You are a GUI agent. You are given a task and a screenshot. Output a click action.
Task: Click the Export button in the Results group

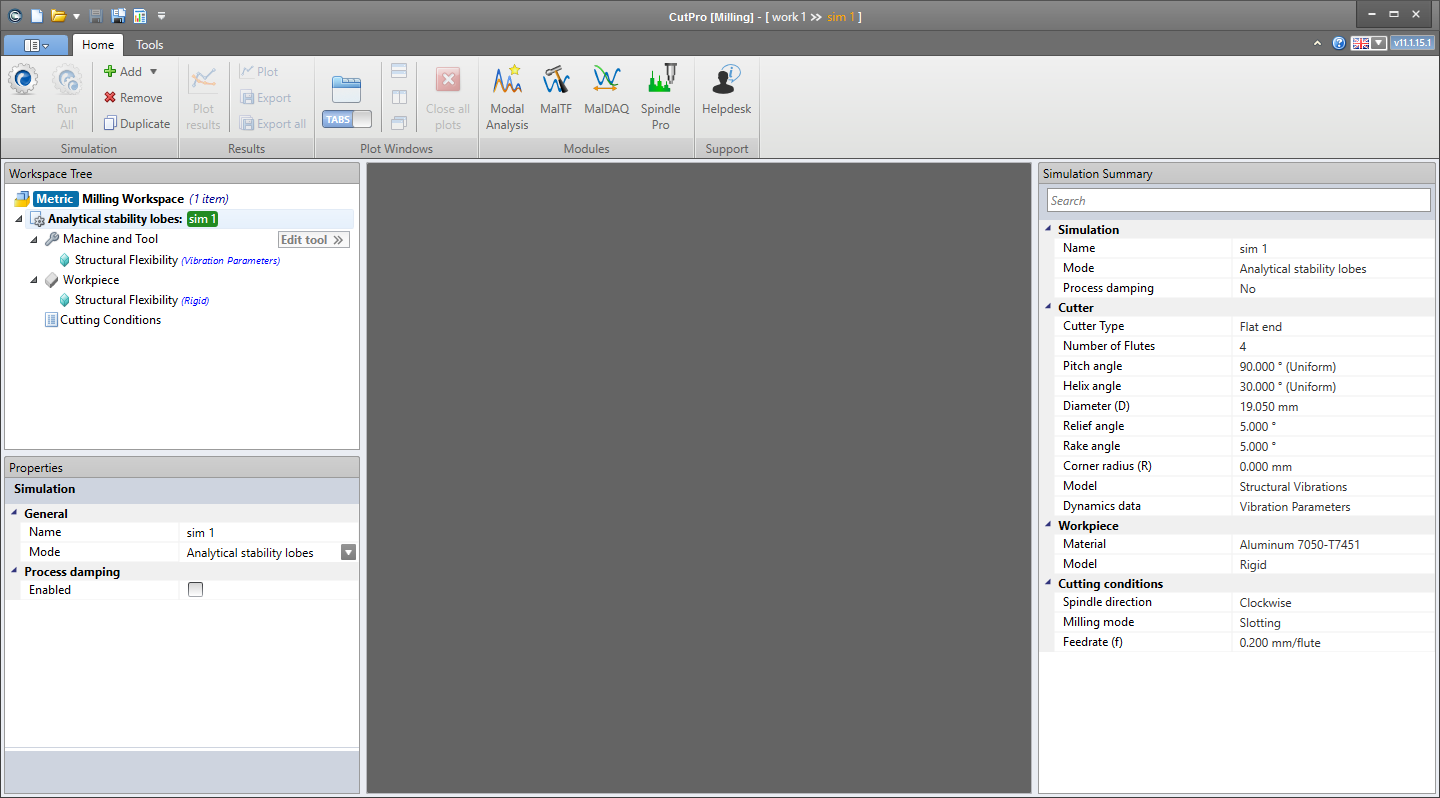pos(265,98)
